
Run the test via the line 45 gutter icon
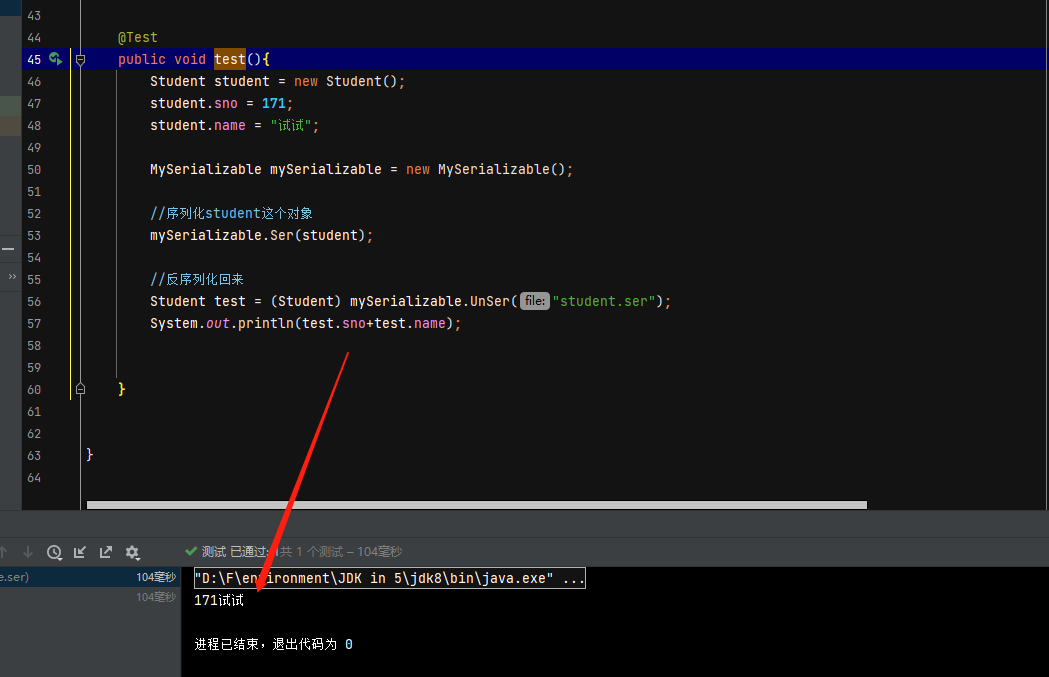pyautogui.click(x=56, y=60)
